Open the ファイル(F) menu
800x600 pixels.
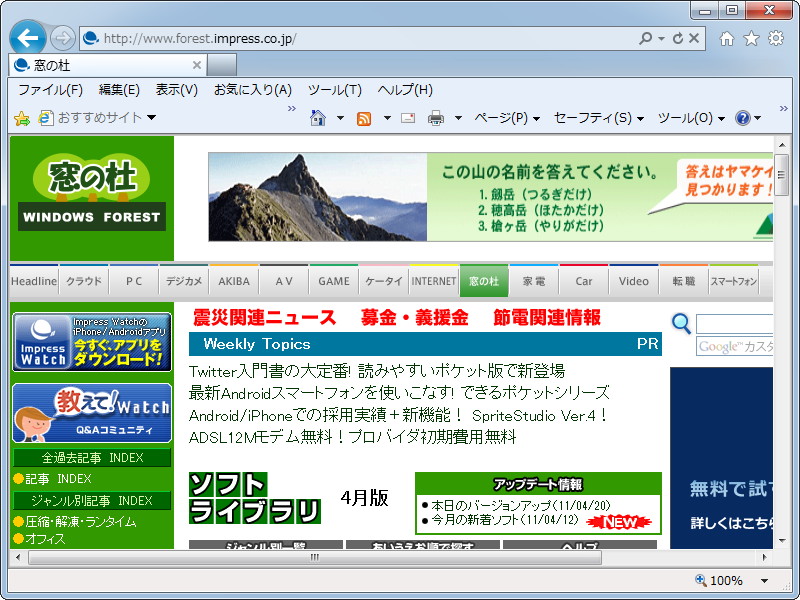pyautogui.click(x=51, y=90)
